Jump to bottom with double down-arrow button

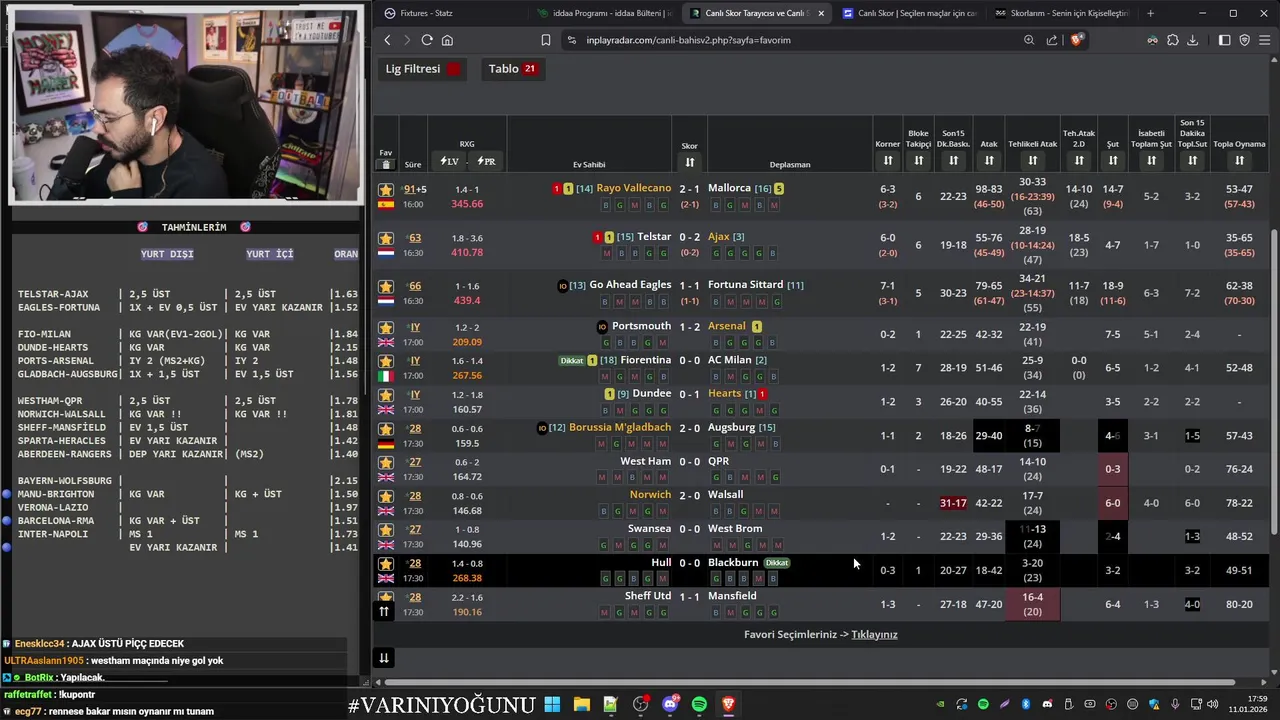click(x=383, y=657)
